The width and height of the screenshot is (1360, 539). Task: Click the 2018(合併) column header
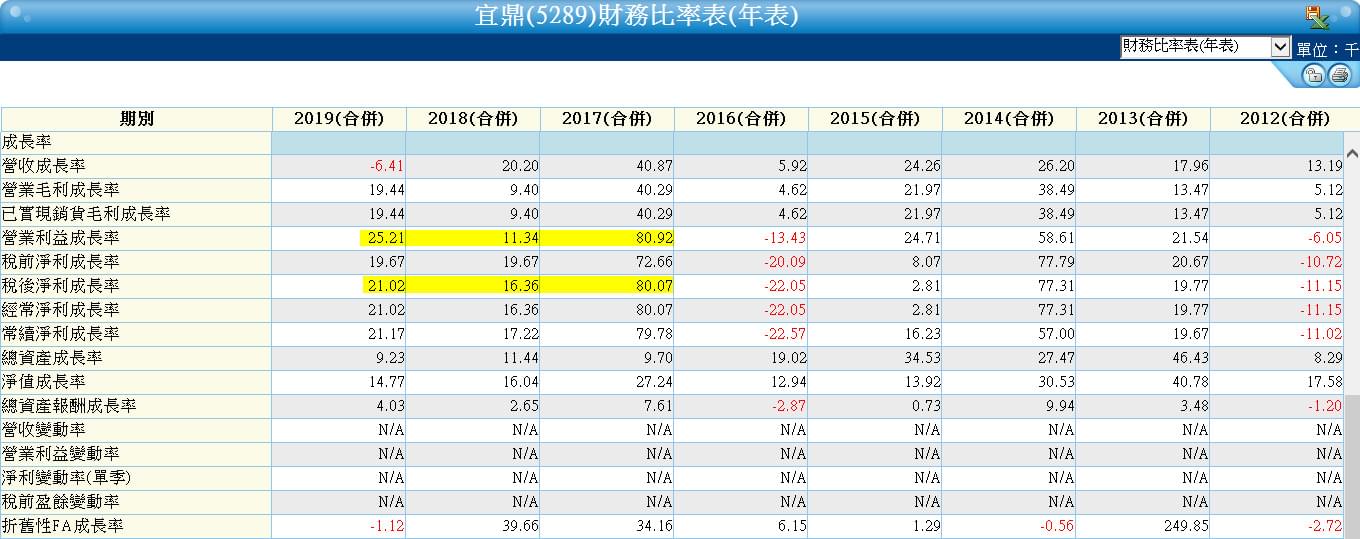point(473,119)
